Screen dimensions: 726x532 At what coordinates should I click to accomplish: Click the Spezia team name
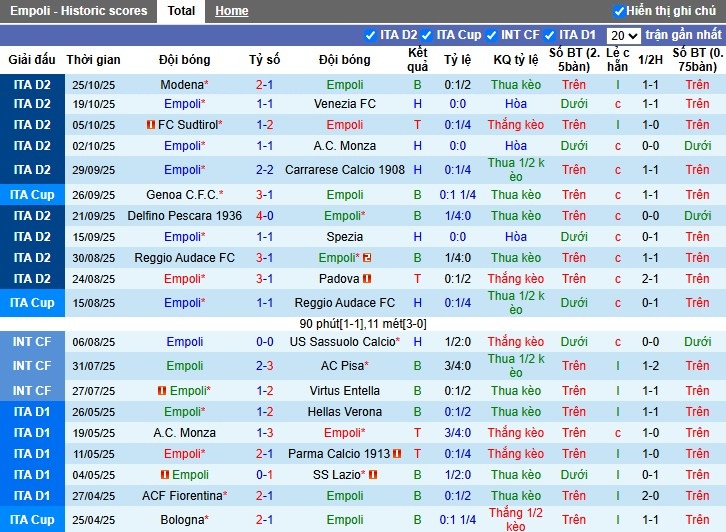tap(344, 237)
